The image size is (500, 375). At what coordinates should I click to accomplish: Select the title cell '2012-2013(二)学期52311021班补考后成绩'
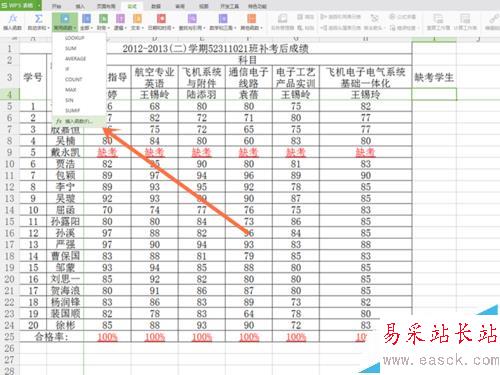(216, 49)
